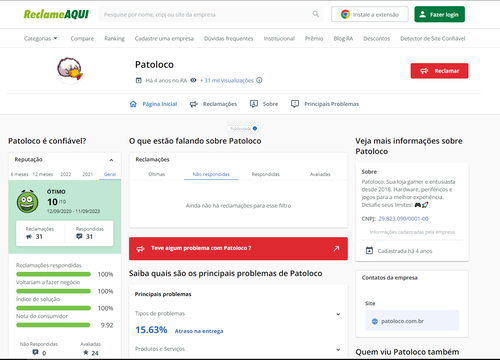Open Cadastre uma empresa link
This screenshot has width=500, height=360.
164,39
